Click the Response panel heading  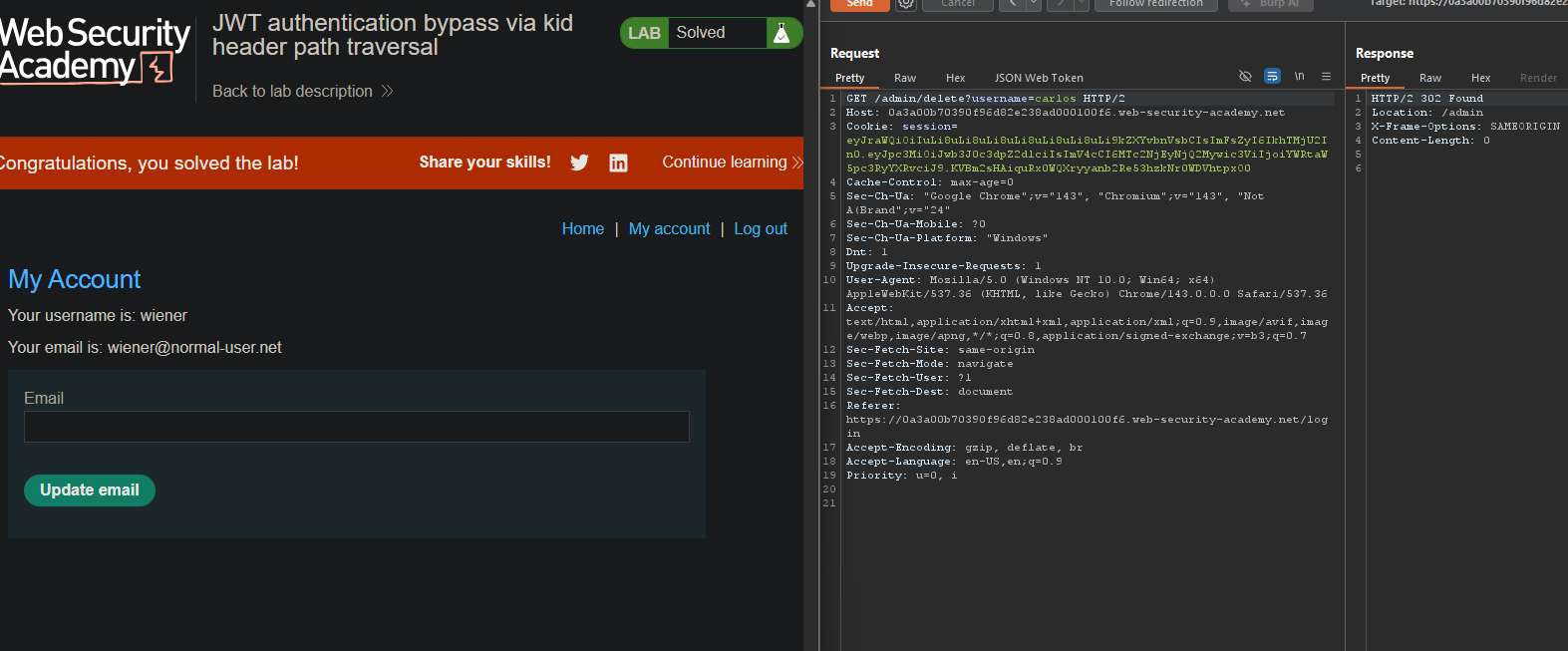click(1385, 54)
